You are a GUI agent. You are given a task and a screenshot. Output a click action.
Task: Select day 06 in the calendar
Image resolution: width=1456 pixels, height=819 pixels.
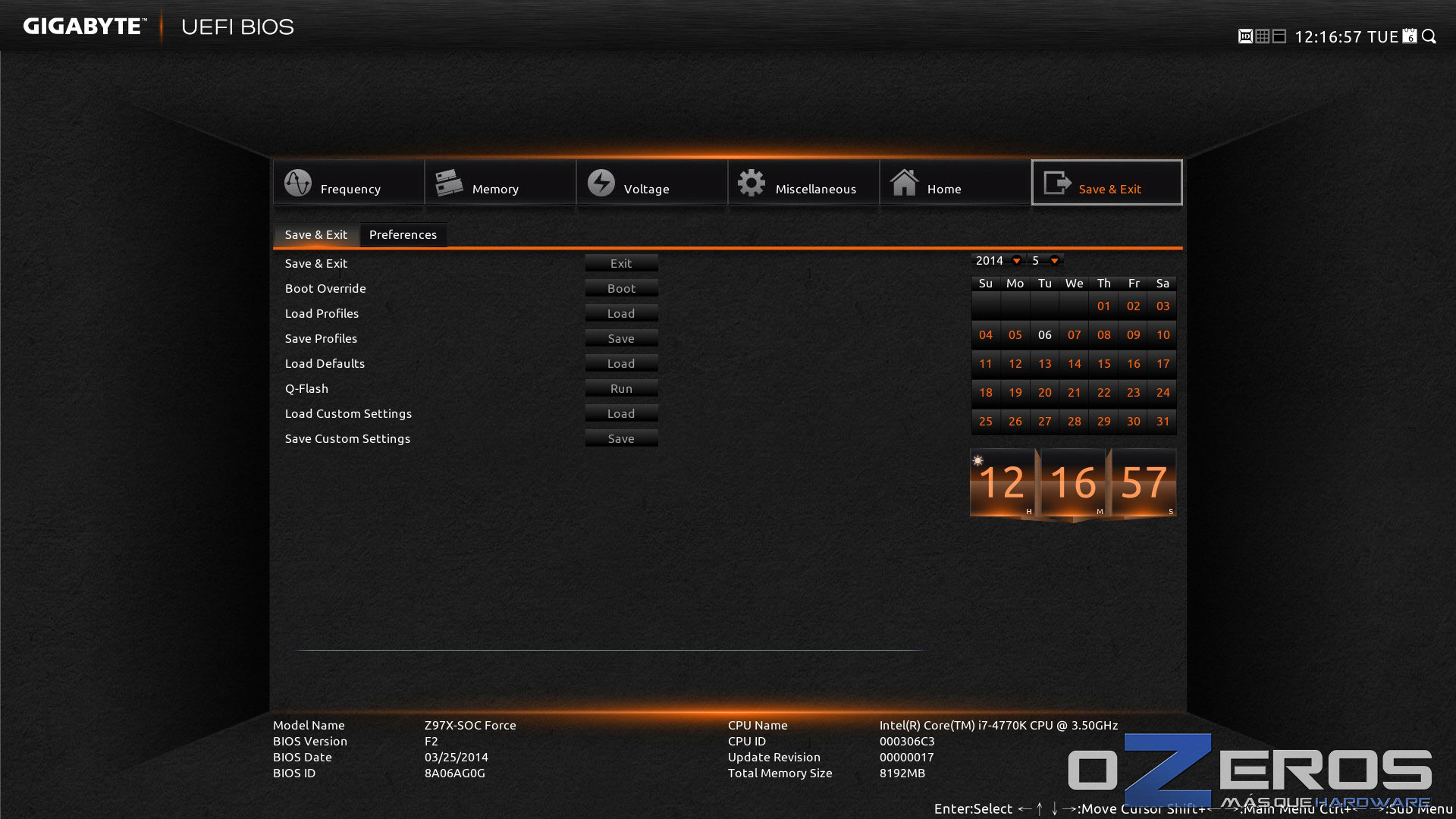pos(1045,335)
